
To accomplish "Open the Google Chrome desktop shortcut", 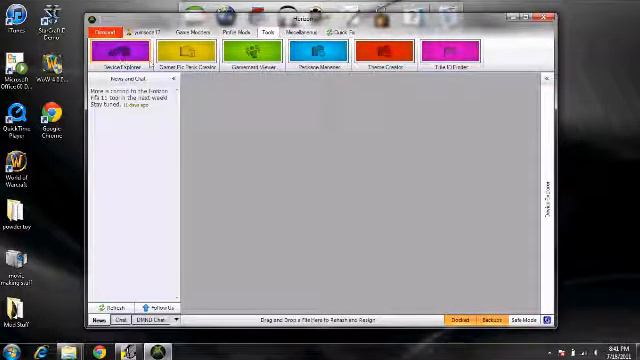I will coord(51,120).
